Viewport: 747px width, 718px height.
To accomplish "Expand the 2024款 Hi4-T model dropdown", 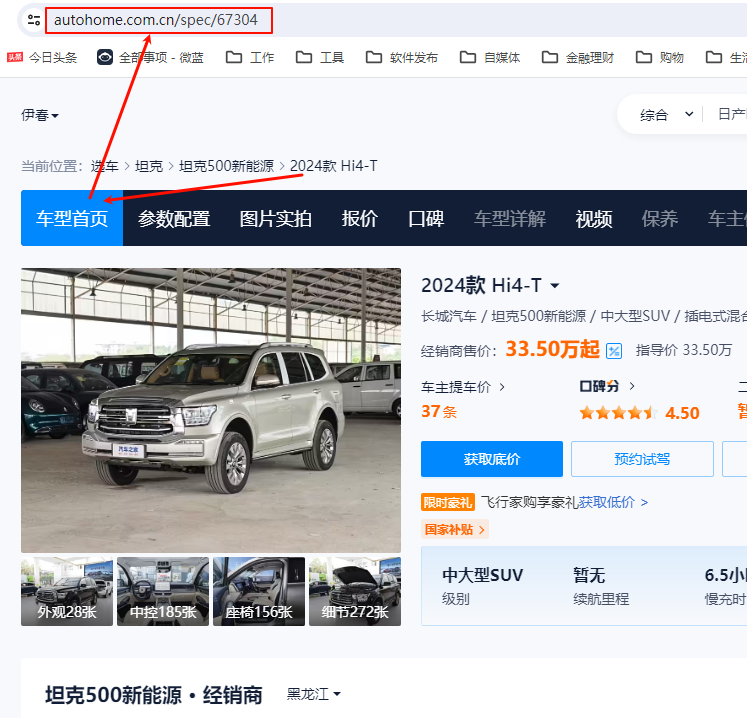I will [x=555, y=286].
